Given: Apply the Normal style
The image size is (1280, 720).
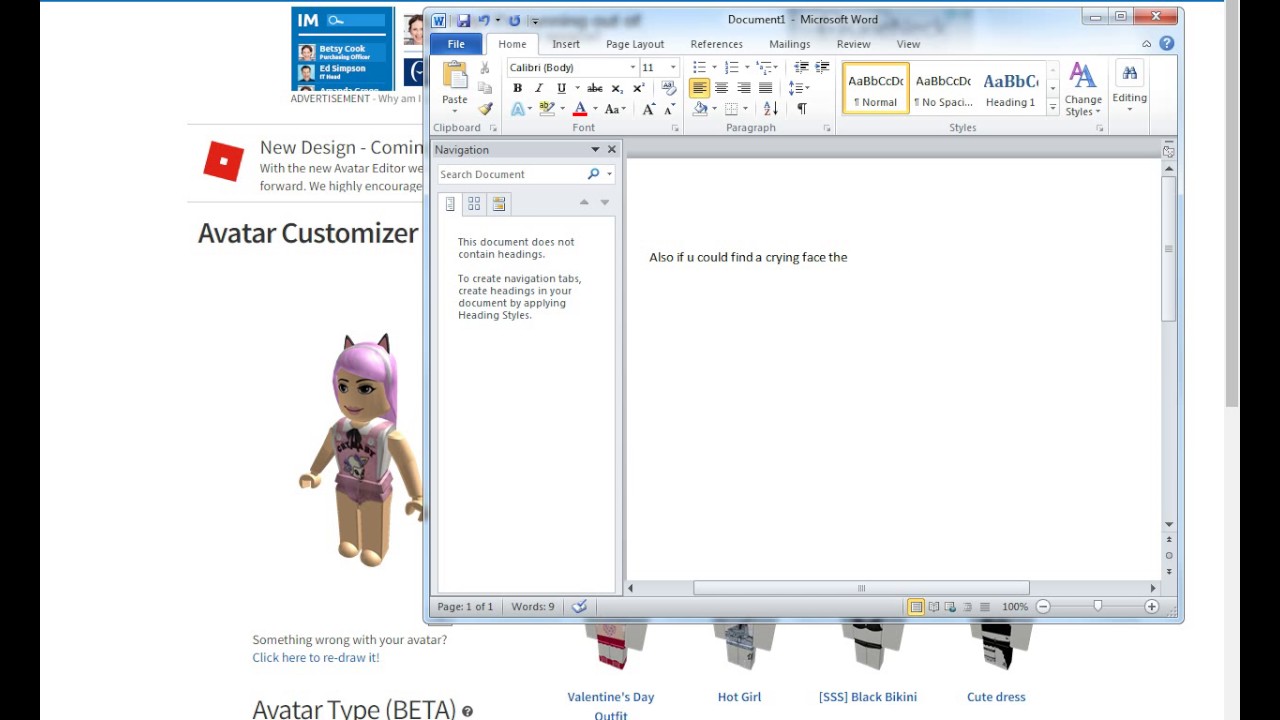Looking at the screenshot, I should coord(875,88).
